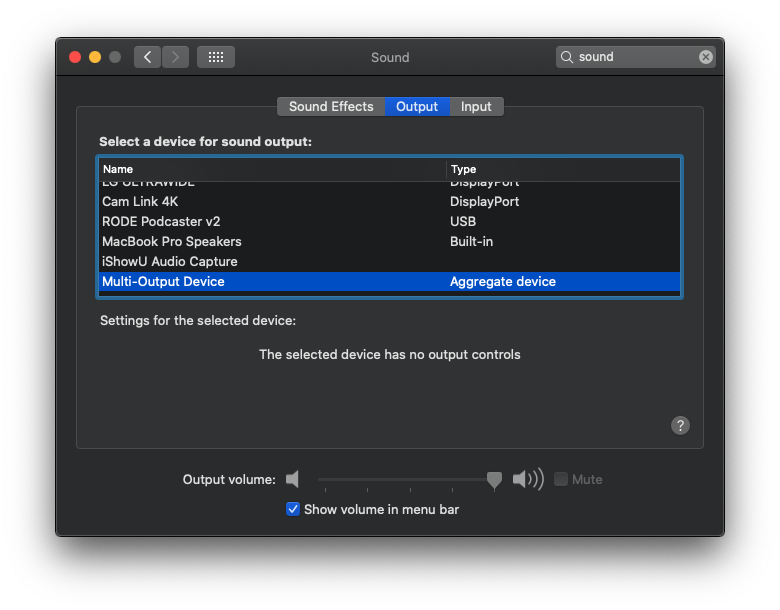The height and width of the screenshot is (610, 780).
Task: Sort devices by Type column header
Action: click(563, 169)
